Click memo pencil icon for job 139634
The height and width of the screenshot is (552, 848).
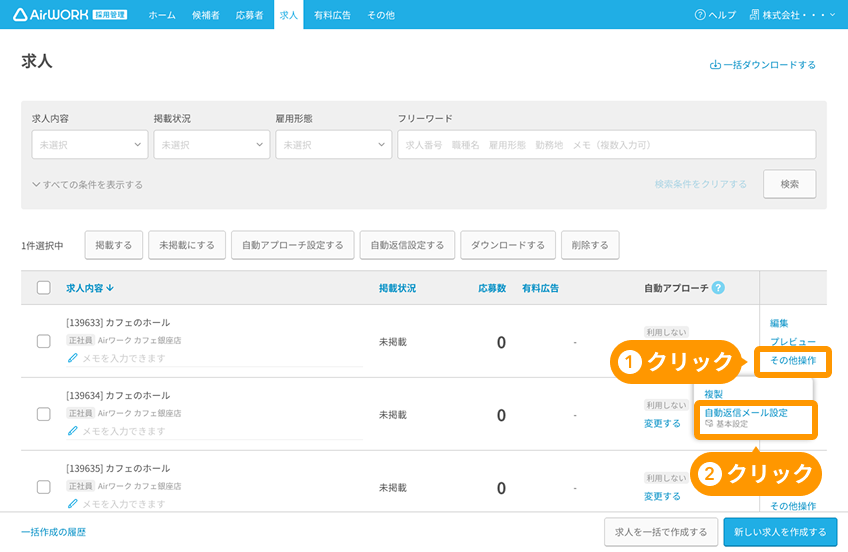pos(72,431)
